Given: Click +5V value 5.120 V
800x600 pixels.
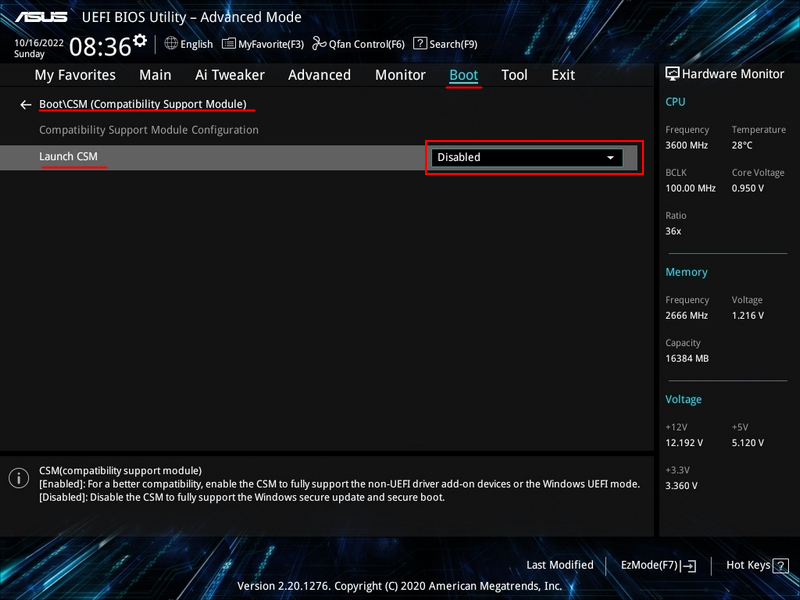Looking at the screenshot, I should [747, 443].
